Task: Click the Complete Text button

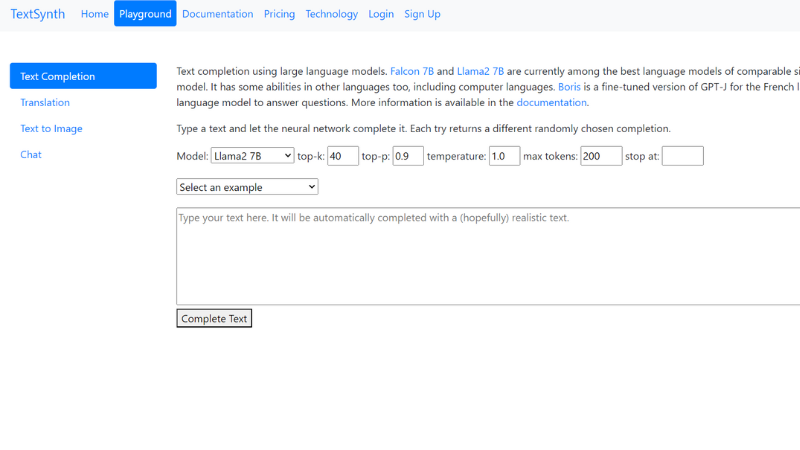Action: 214,318
